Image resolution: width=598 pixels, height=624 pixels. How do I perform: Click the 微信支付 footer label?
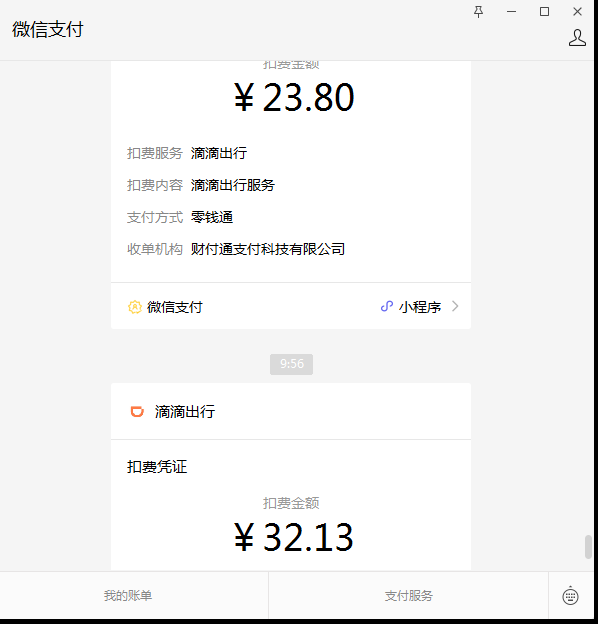175,307
